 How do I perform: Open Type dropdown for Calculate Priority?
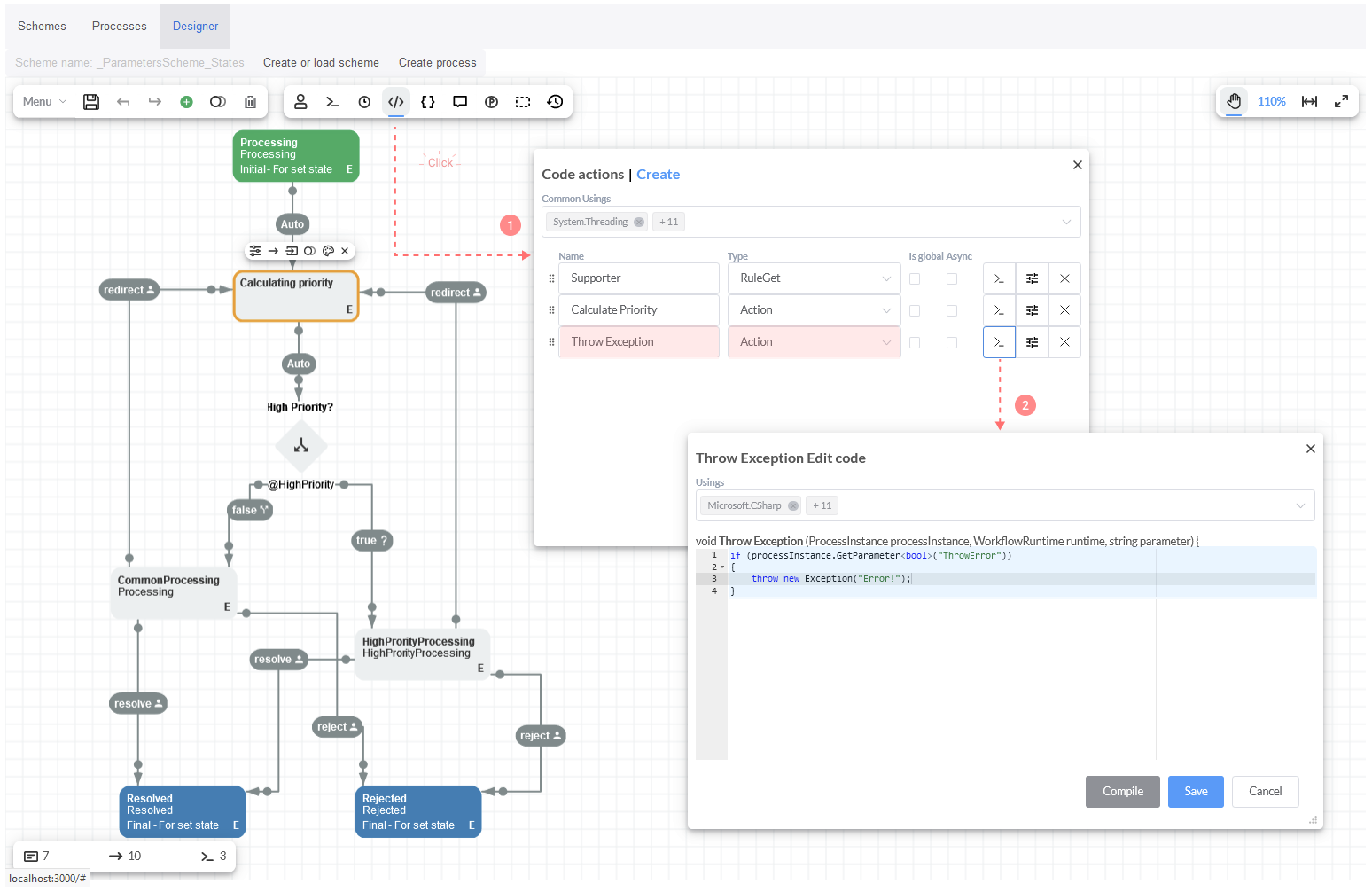tap(814, 310)
